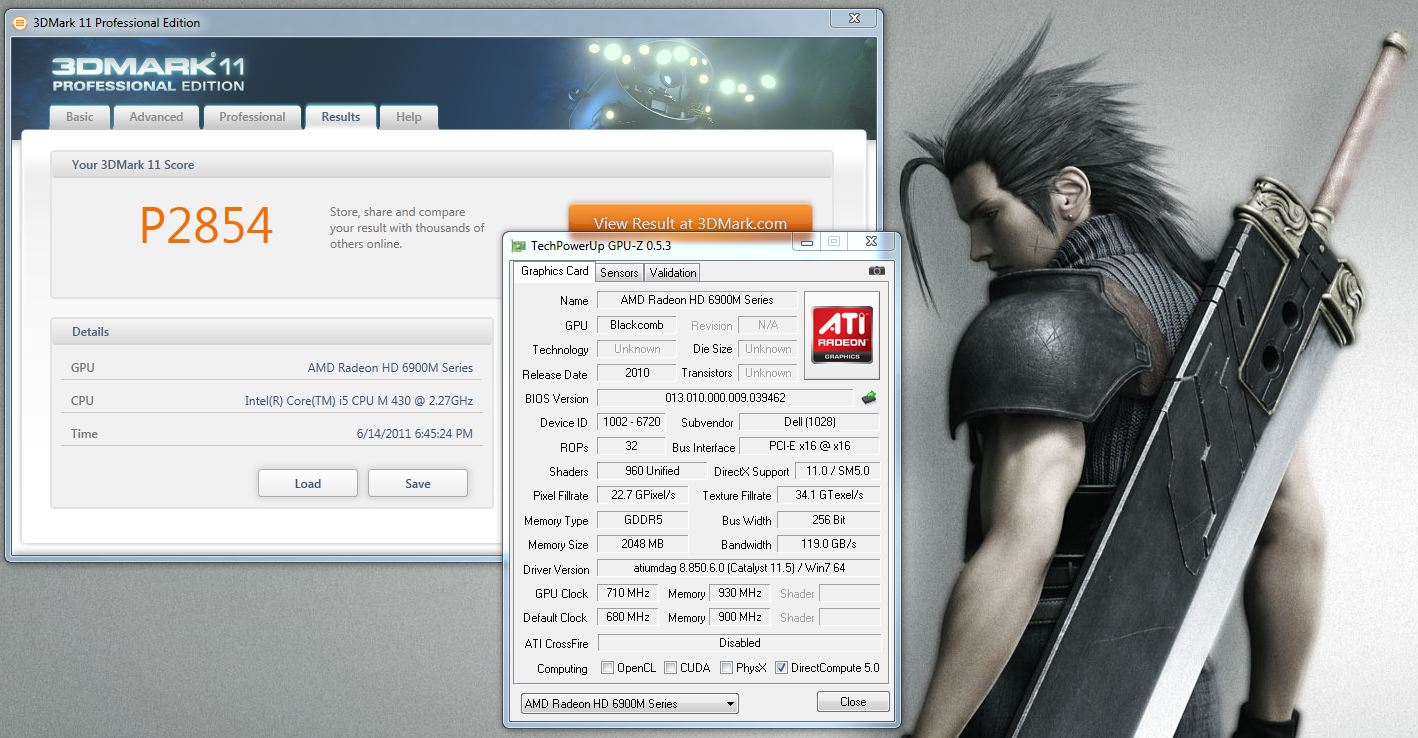Click the 900 MHz default memory field
Viewport: 1418px width, 738px height.
739,617
